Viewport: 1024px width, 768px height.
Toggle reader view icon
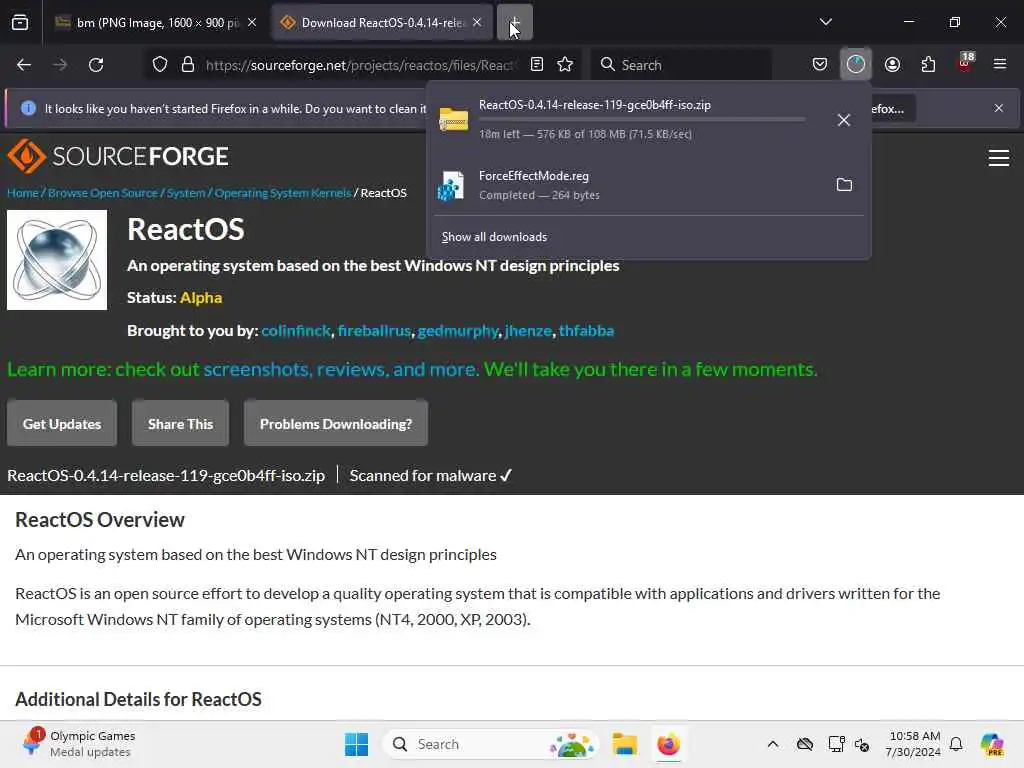point(537,65)
